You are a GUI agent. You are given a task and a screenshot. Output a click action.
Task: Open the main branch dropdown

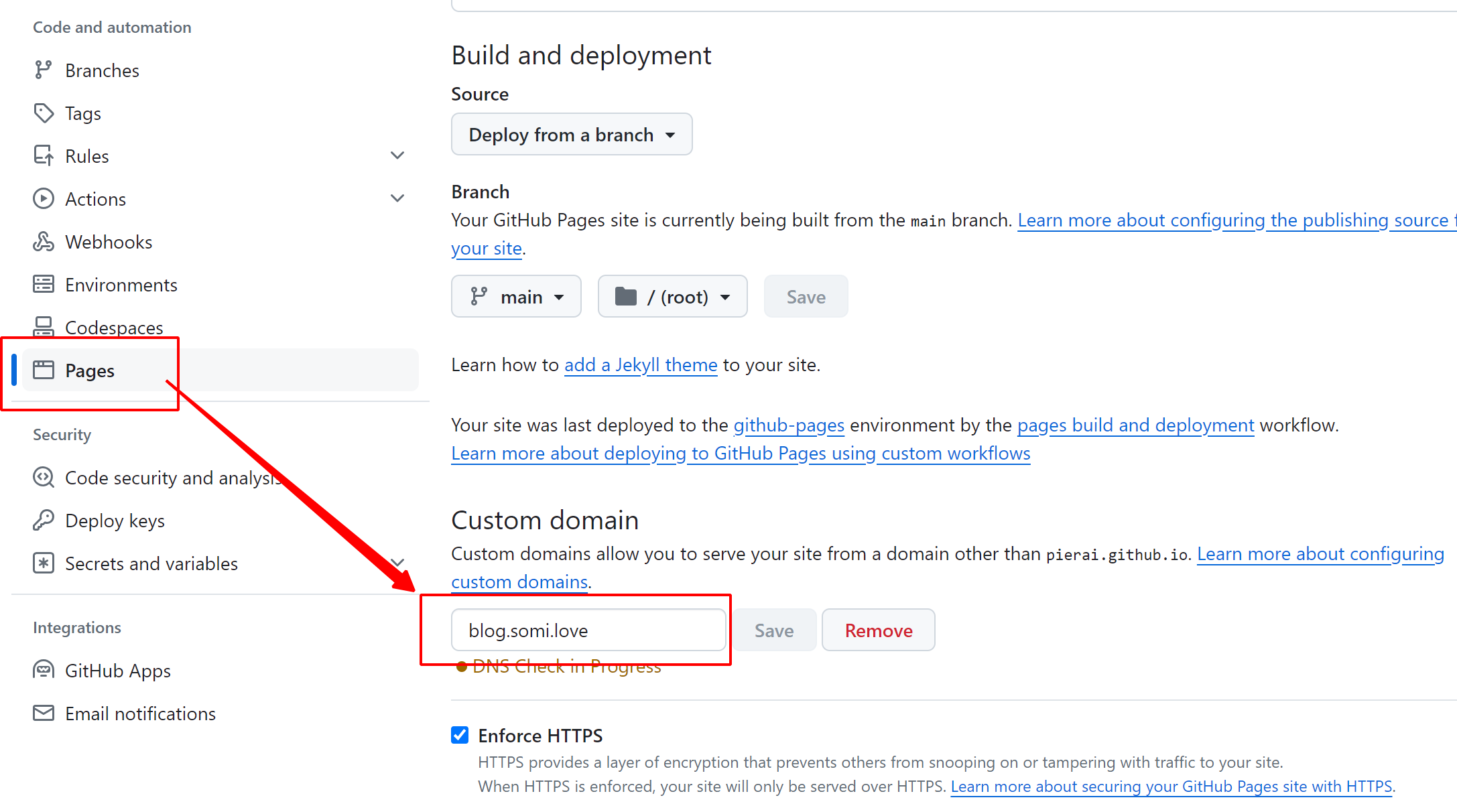pos(516,296)
